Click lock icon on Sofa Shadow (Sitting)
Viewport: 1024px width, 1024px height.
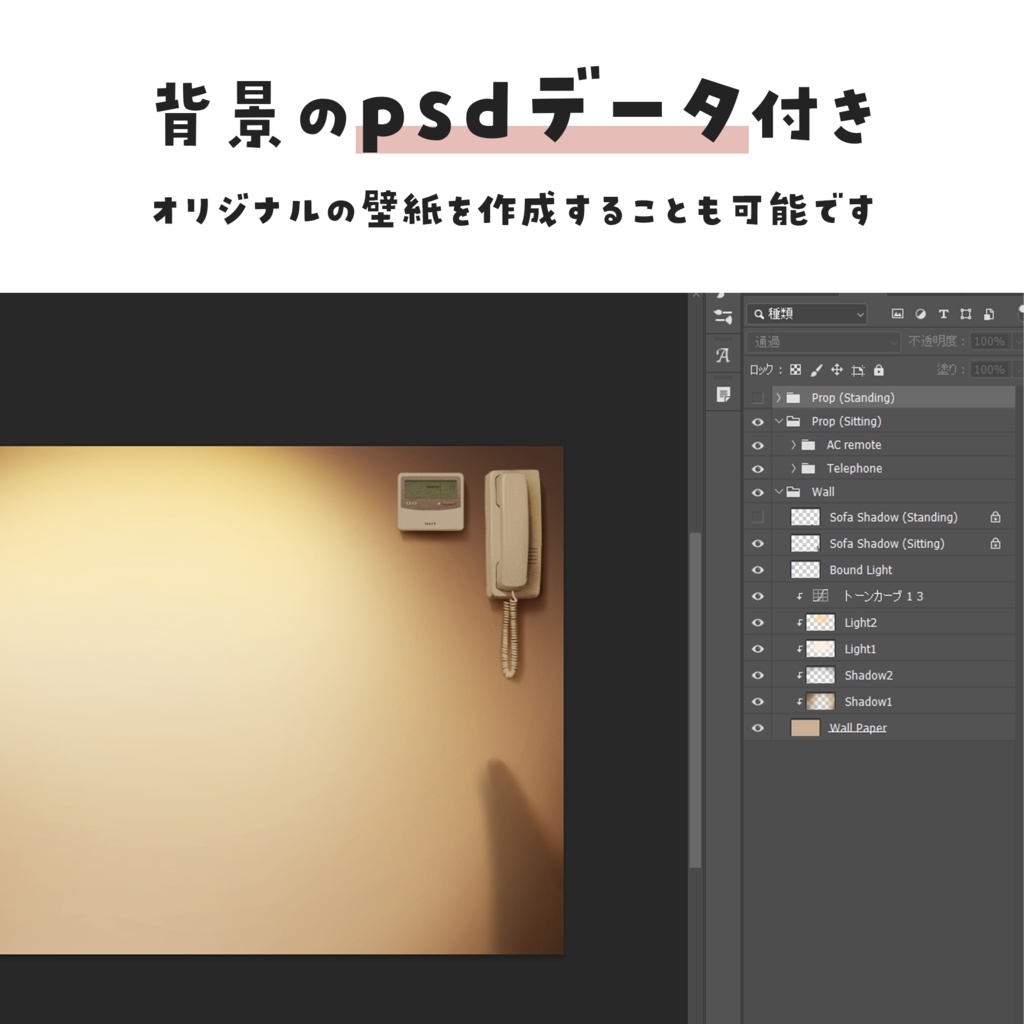(x=995, y=543)
